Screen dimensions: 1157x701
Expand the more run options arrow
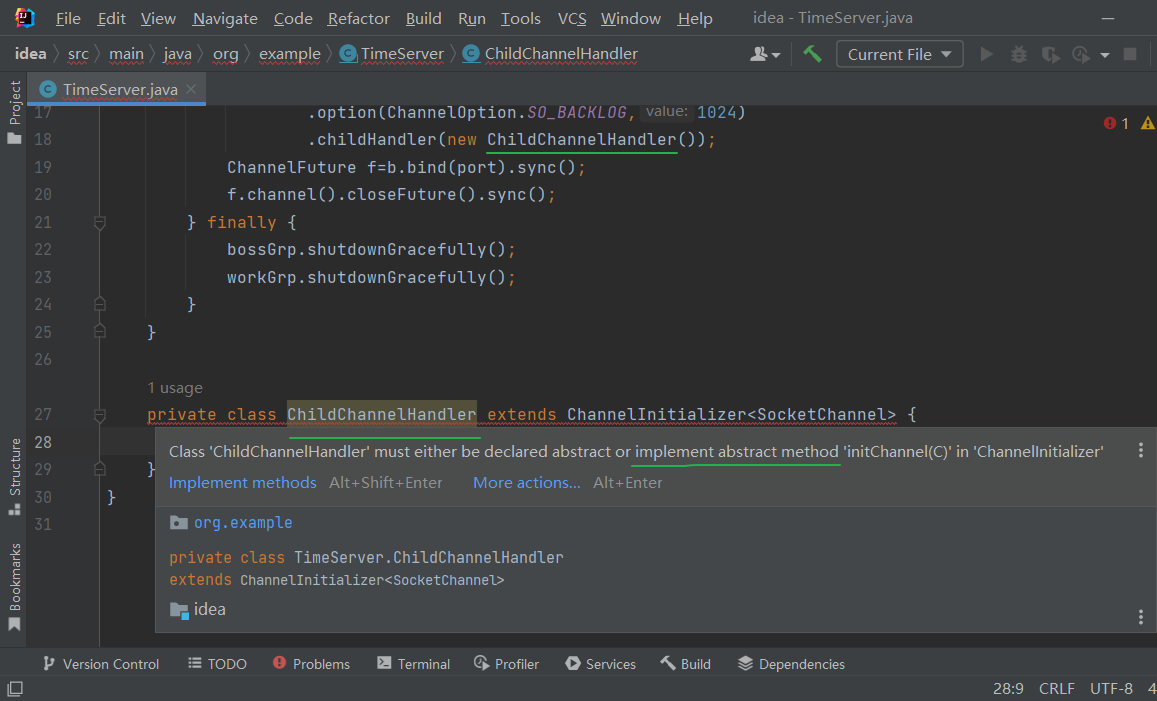click(x=1105, y=55)
